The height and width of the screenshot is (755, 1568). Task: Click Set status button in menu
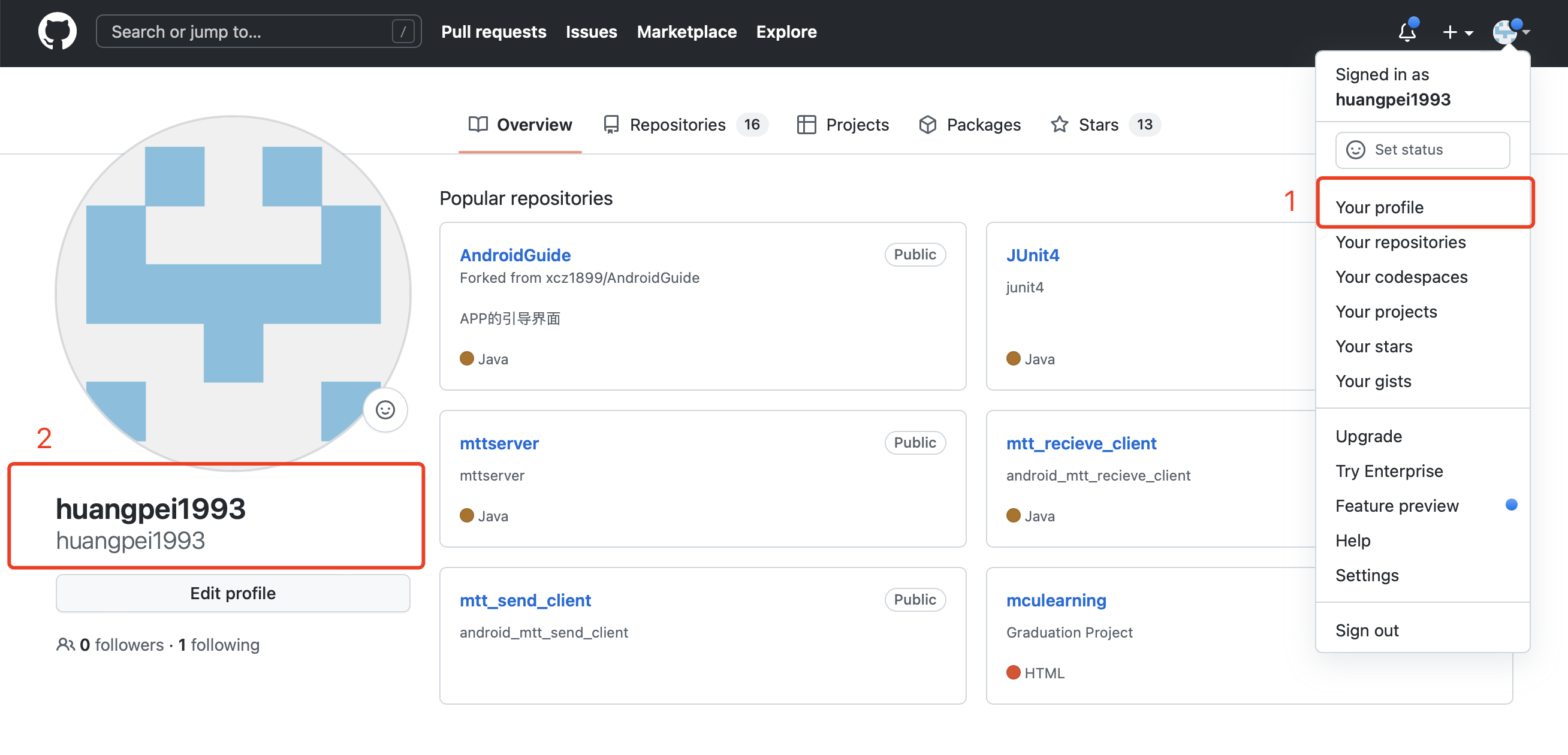coord(1422,150)
